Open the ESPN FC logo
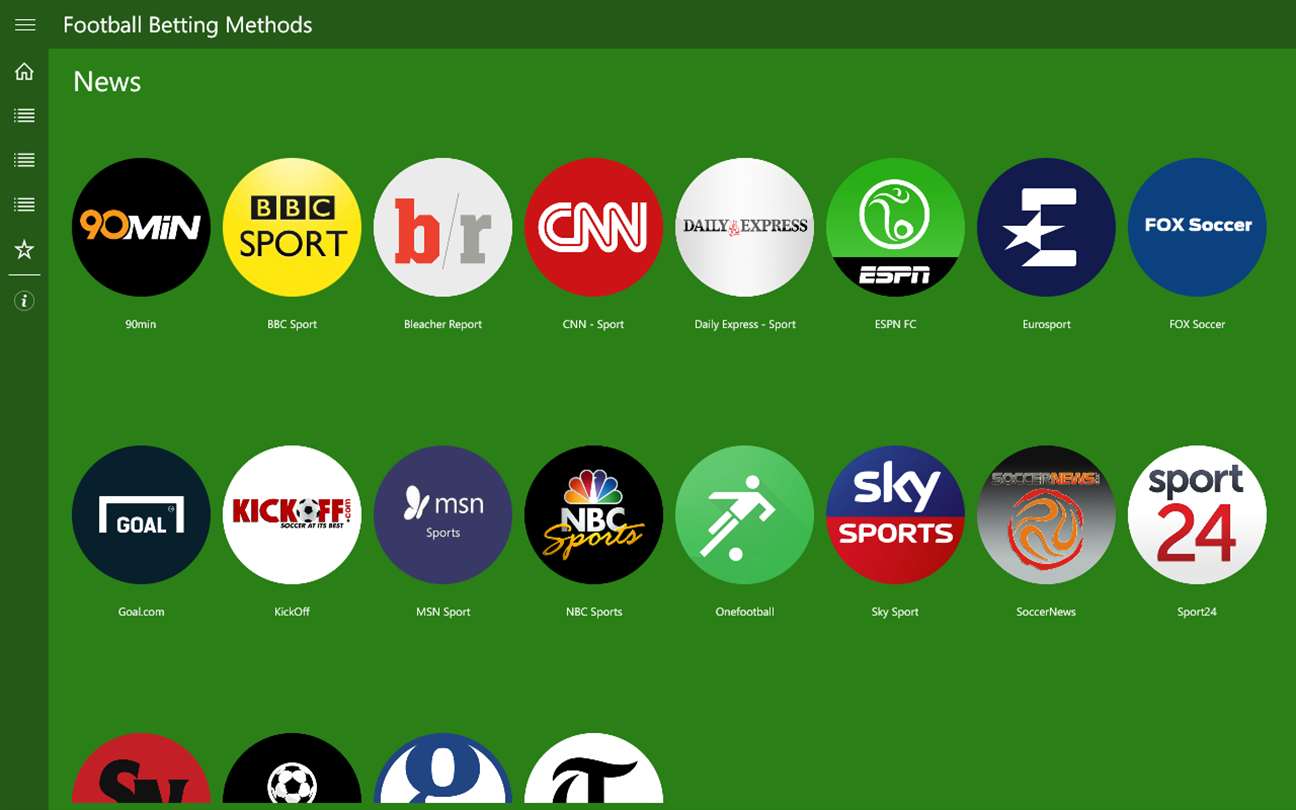The width and height of the screenshot is (1296, 810). tap(896, 227)
